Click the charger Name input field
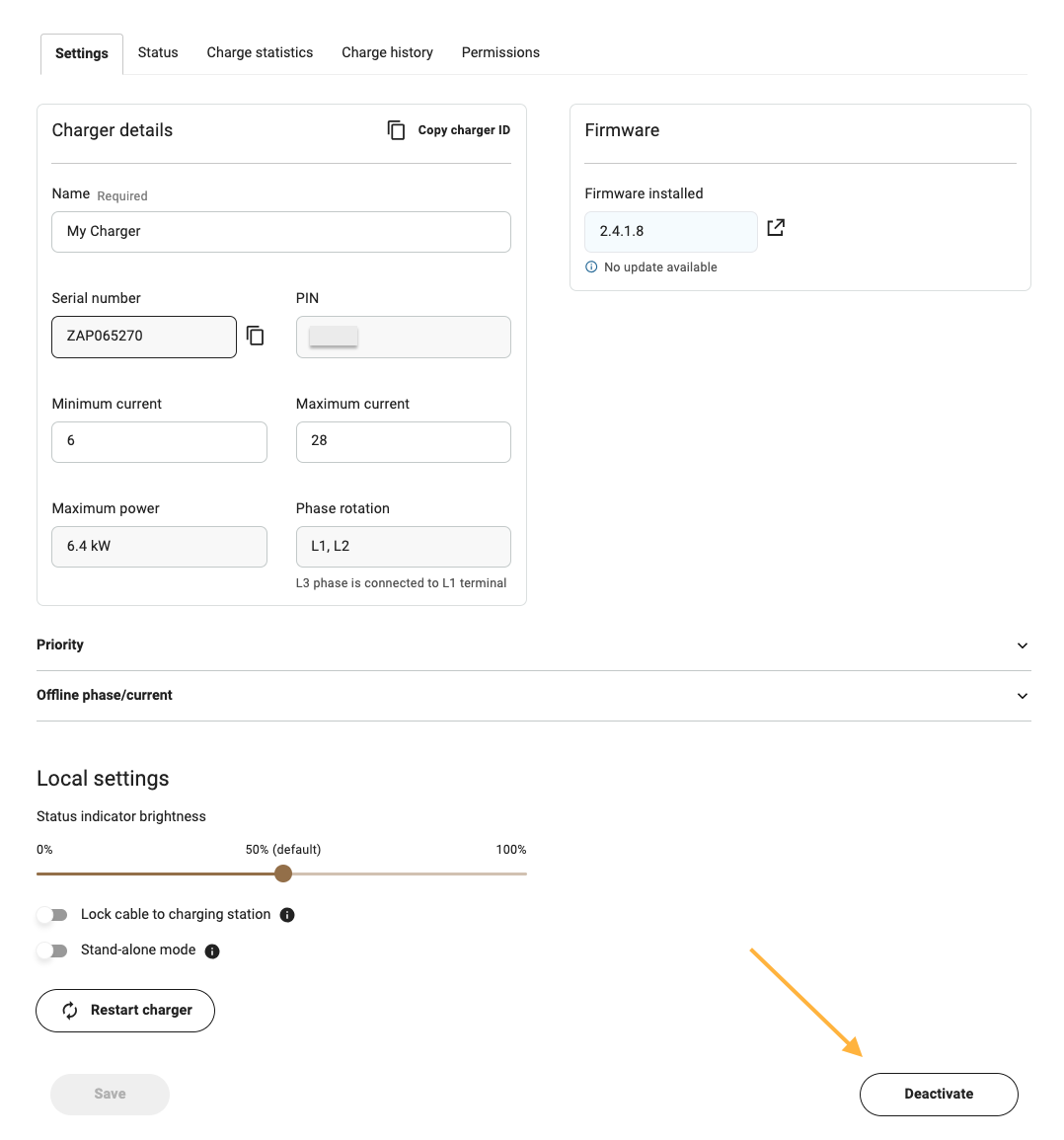The image size is (1064, 1140). click(x=280, y=232)
